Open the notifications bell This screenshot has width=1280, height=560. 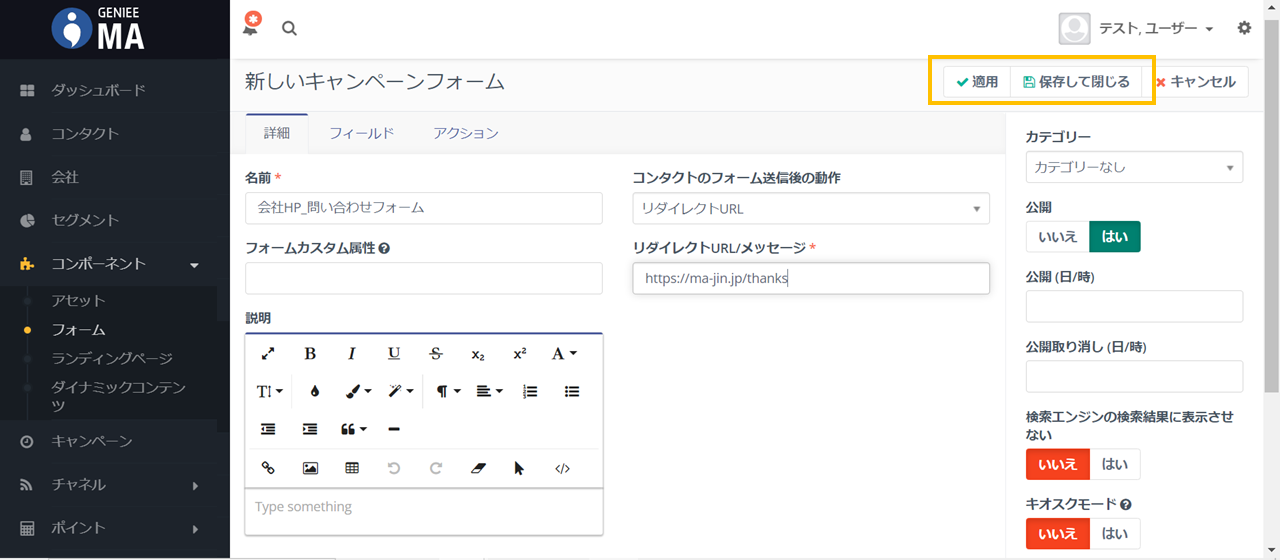point(251,25)
